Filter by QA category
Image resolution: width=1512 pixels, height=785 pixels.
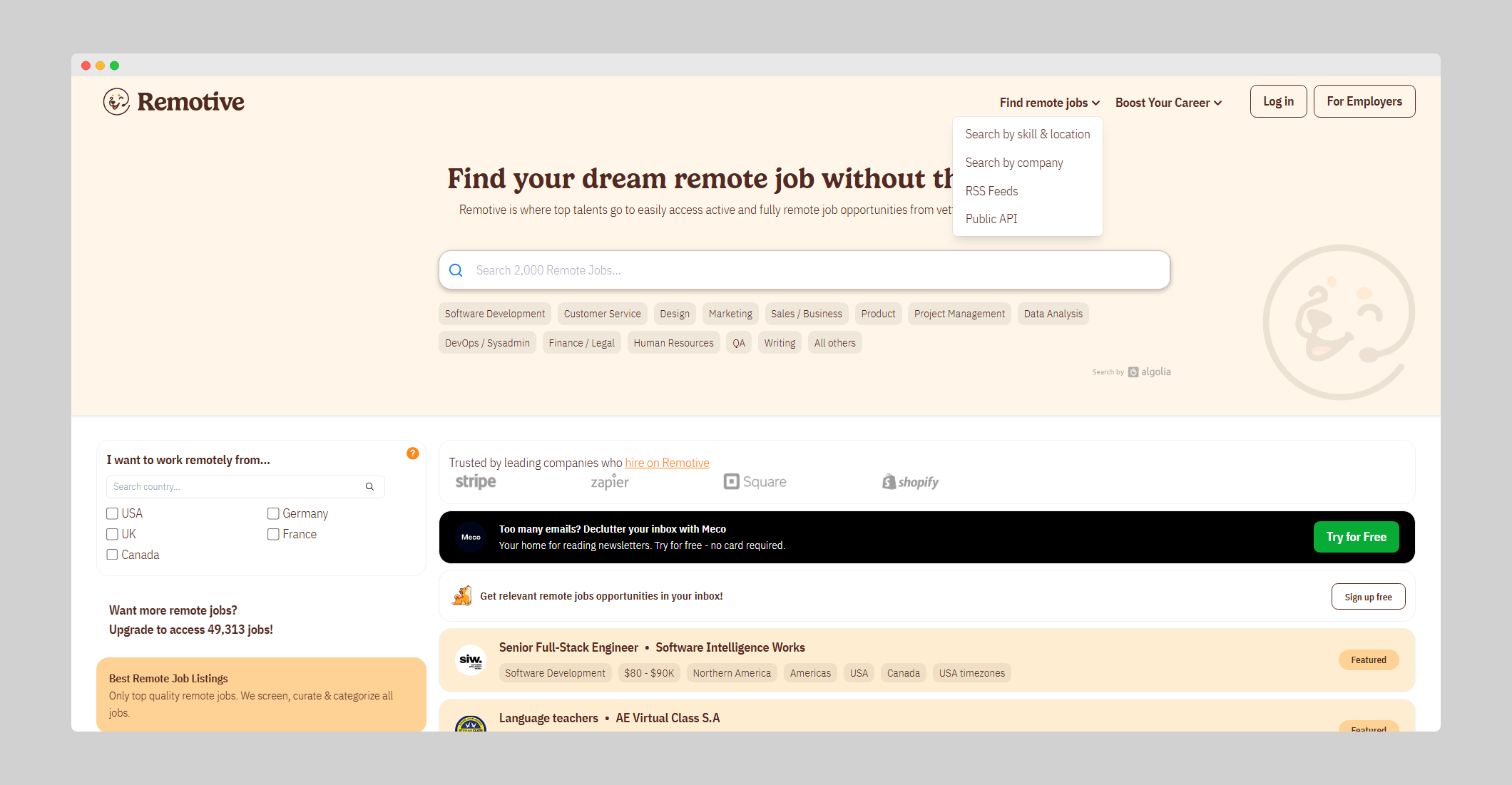[739, 343]
